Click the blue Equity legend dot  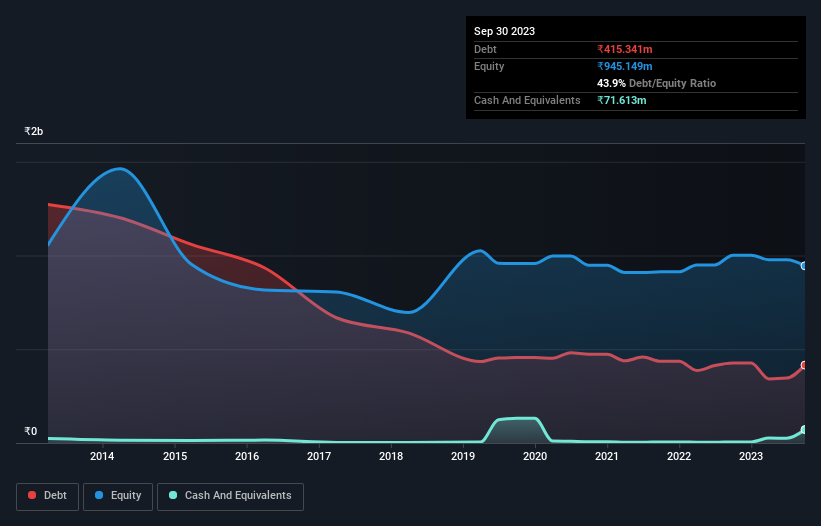(101, 496)
